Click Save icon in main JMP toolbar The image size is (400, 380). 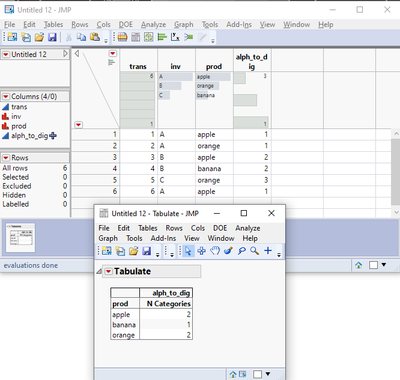coord(52,37)
